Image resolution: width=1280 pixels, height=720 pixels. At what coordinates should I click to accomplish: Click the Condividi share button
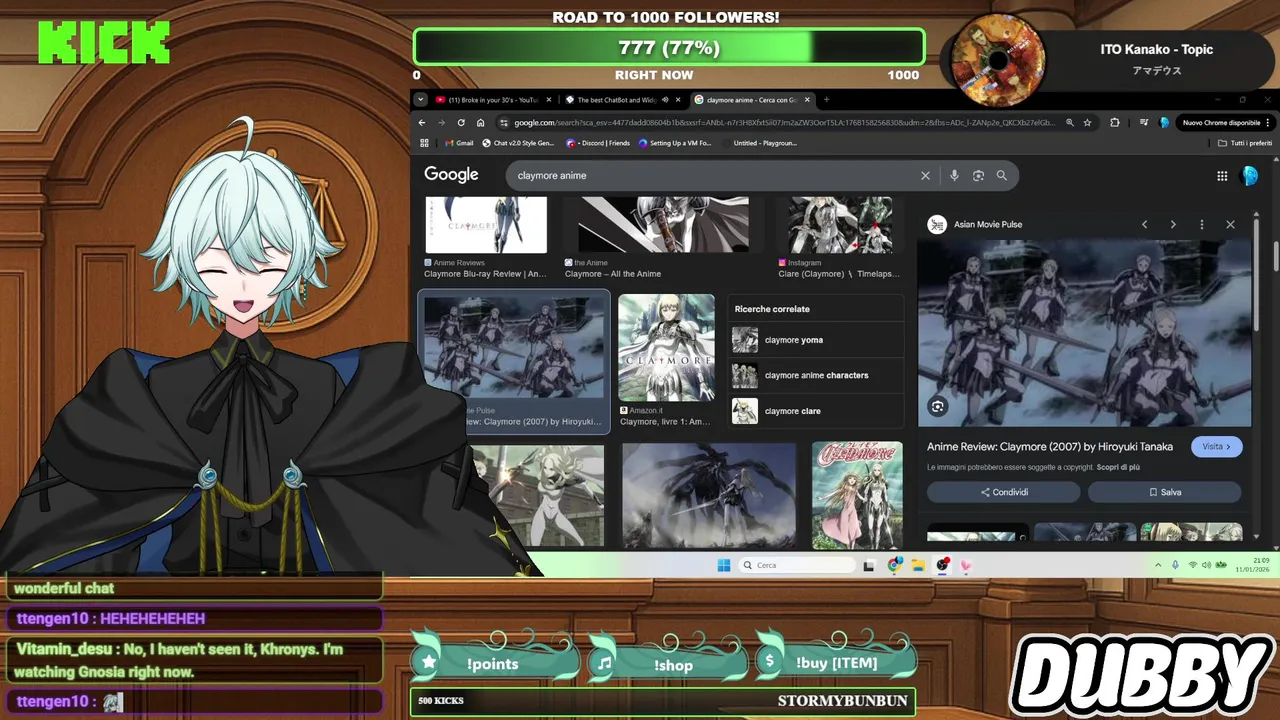pos(1004,492)
